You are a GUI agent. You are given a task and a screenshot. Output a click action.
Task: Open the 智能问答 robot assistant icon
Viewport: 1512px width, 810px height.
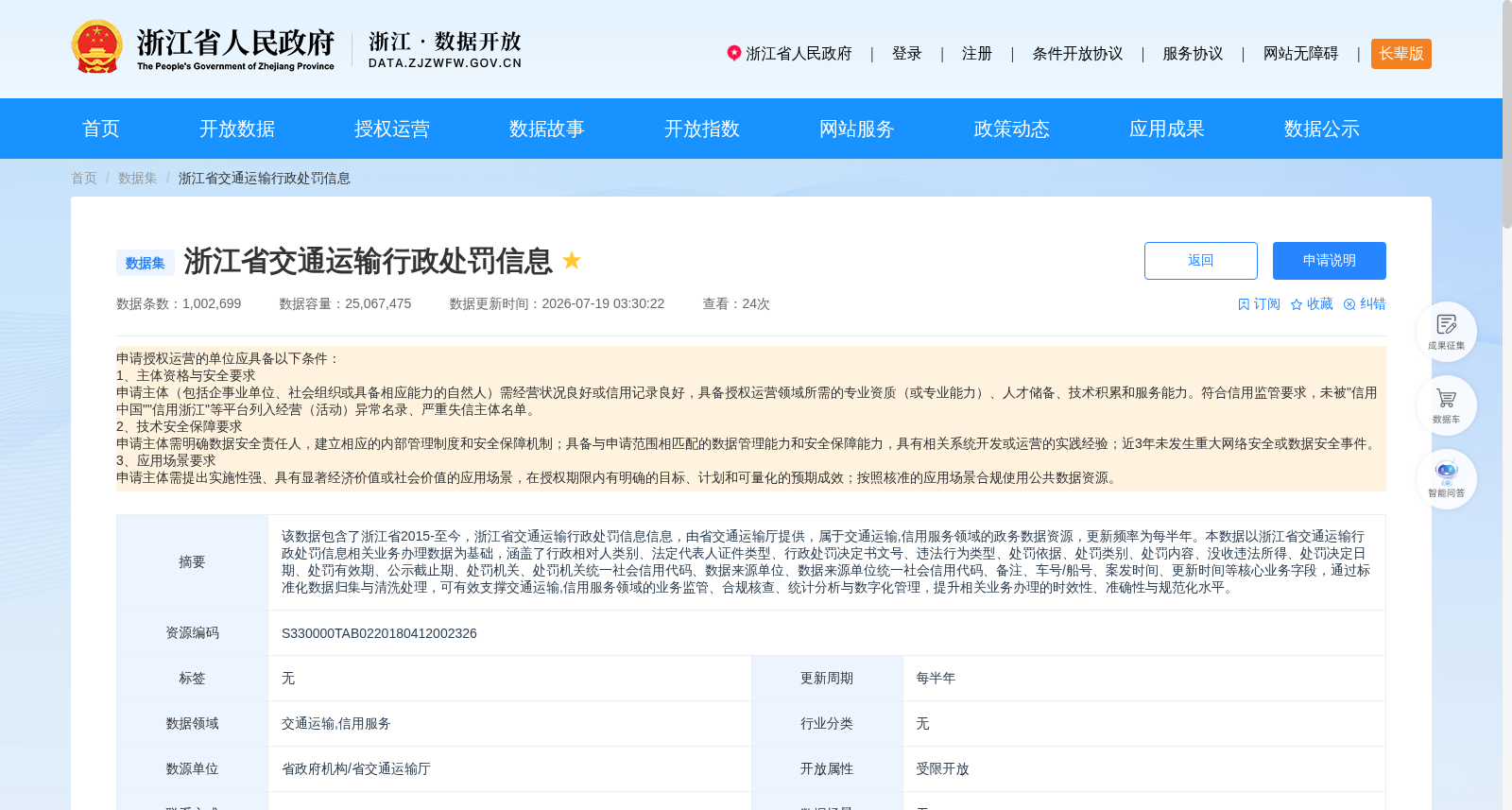pyautogui.click(x=1446, y=479)
